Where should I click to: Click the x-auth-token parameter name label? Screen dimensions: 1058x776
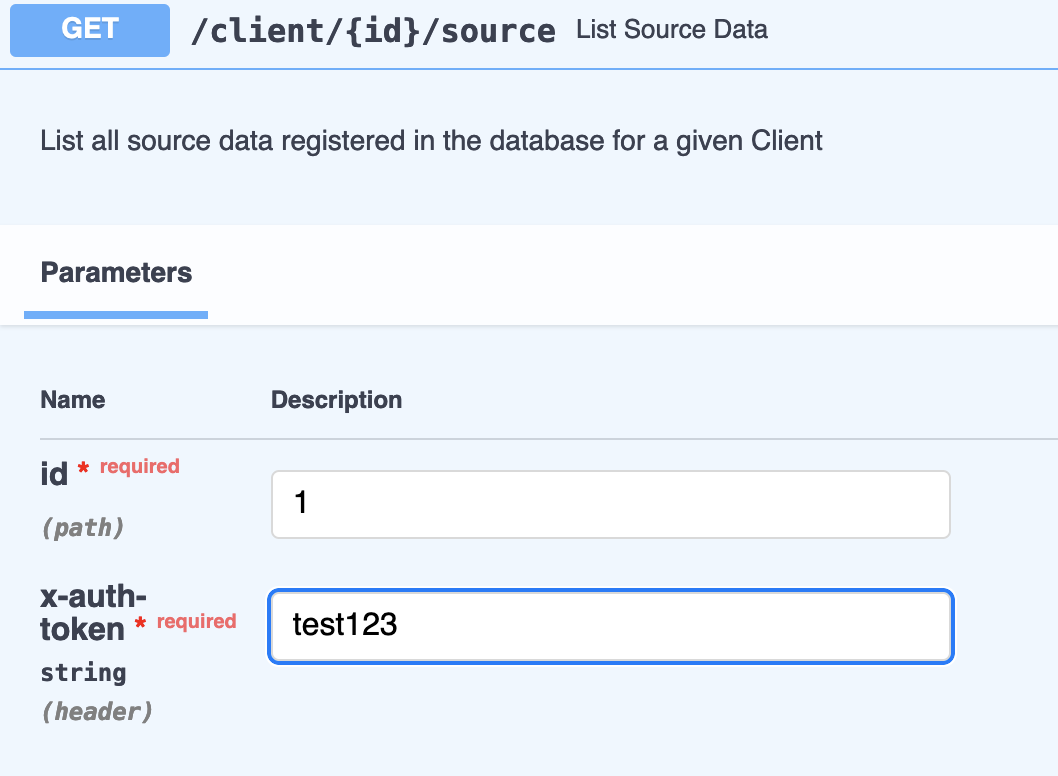pos(93,613)
